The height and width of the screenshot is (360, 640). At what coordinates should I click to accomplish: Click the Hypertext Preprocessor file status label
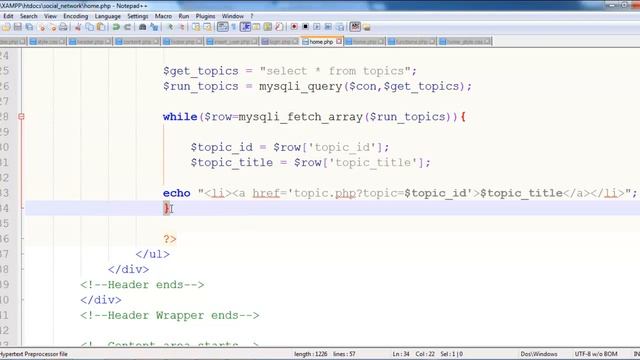34,354
